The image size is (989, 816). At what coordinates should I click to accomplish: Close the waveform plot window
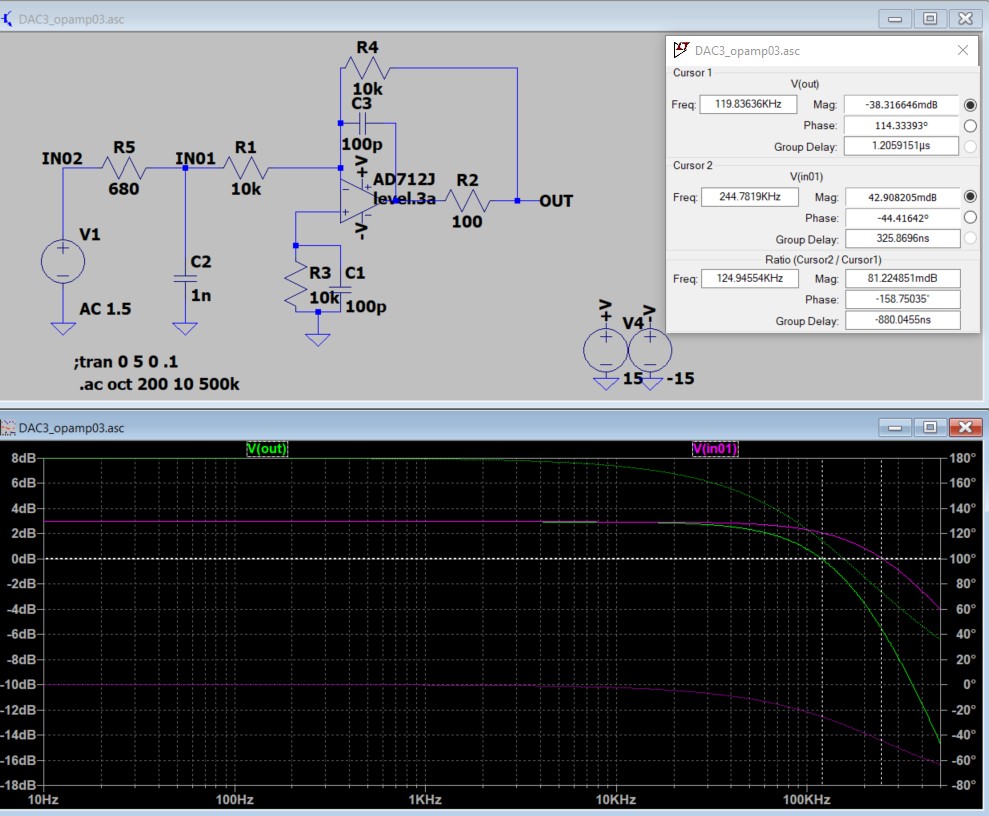pos(965,428)
